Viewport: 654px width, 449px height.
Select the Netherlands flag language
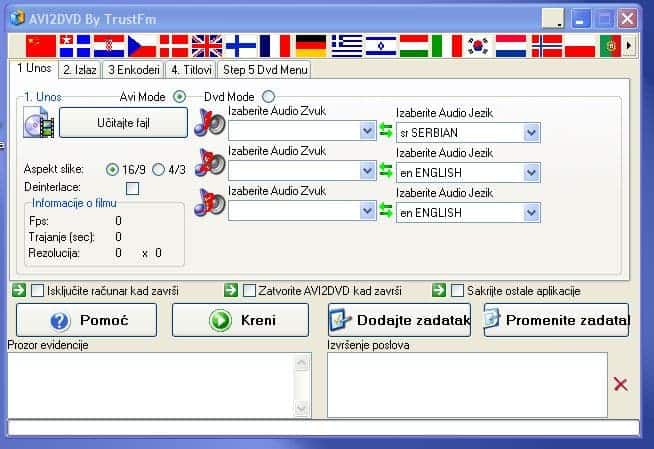511,46
